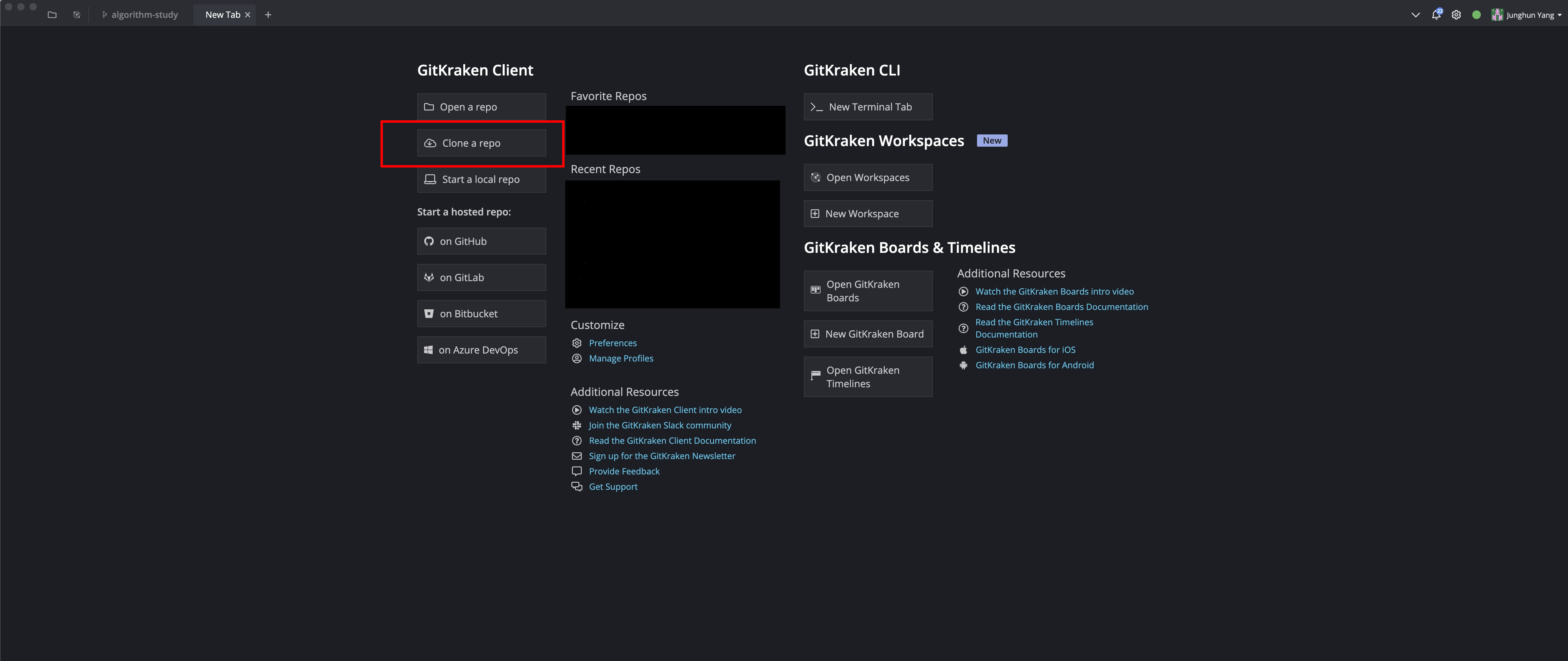Click the workspaces icon in top bar
Screen dimensions: 1568x661
point(77,15)
